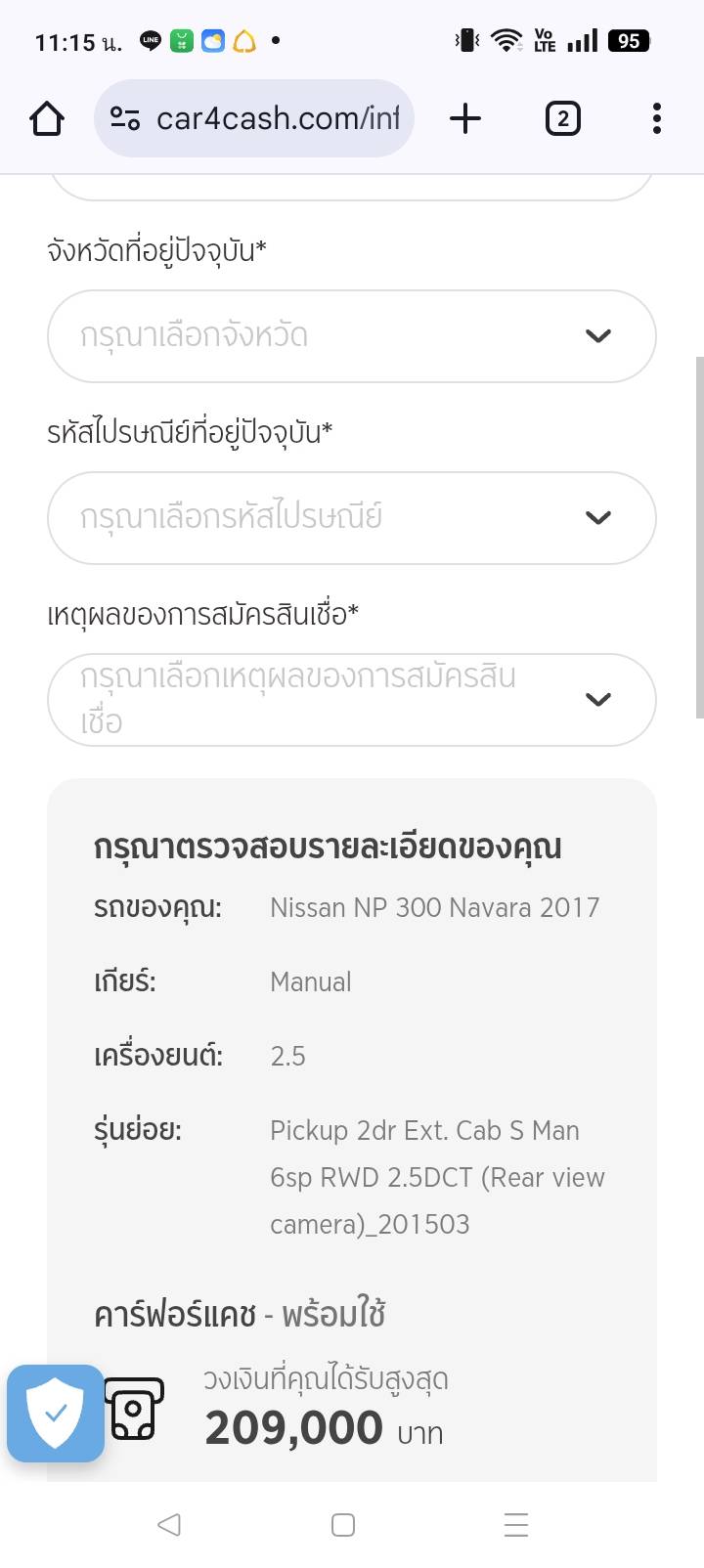This screenshot has width=704, height=1568.
Task: Tap the คาร์ฟอร์แคช - พร้อมใช้ heading
Action: coord(240,1315)
